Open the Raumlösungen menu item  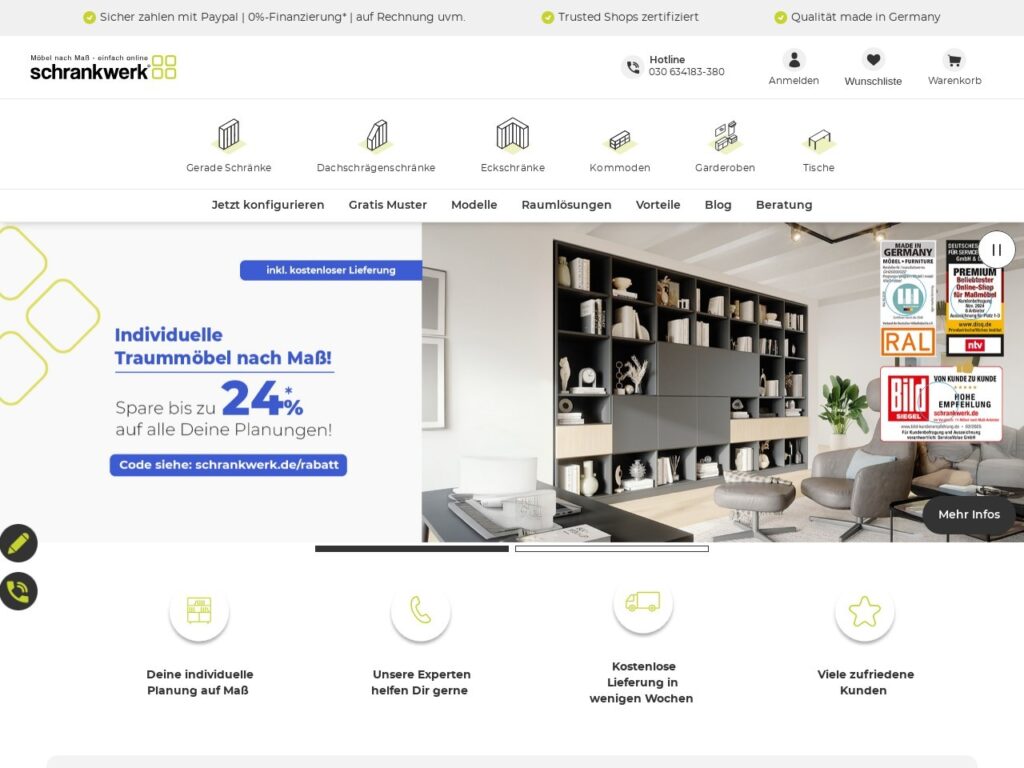566,205
